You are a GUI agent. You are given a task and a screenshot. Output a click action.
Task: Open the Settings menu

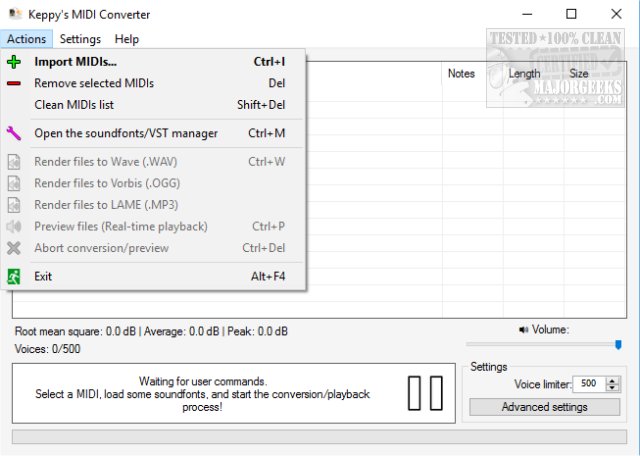click(x=80, y=39)
